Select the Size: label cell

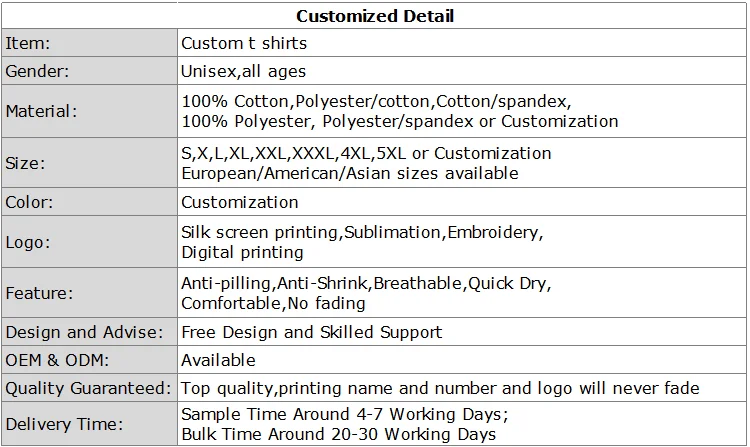[89, 163]
